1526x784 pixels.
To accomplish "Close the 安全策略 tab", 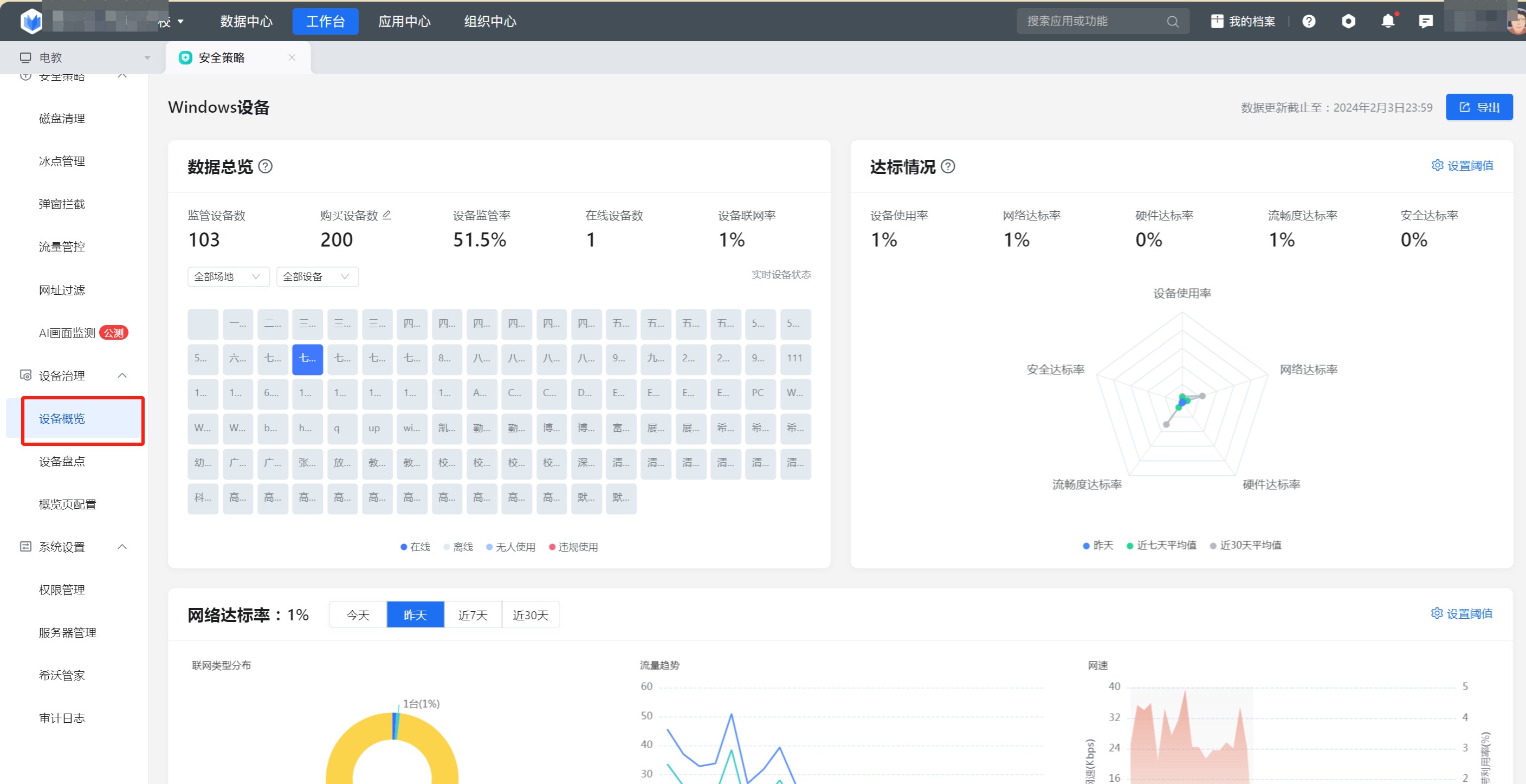I will click(292, 57).
